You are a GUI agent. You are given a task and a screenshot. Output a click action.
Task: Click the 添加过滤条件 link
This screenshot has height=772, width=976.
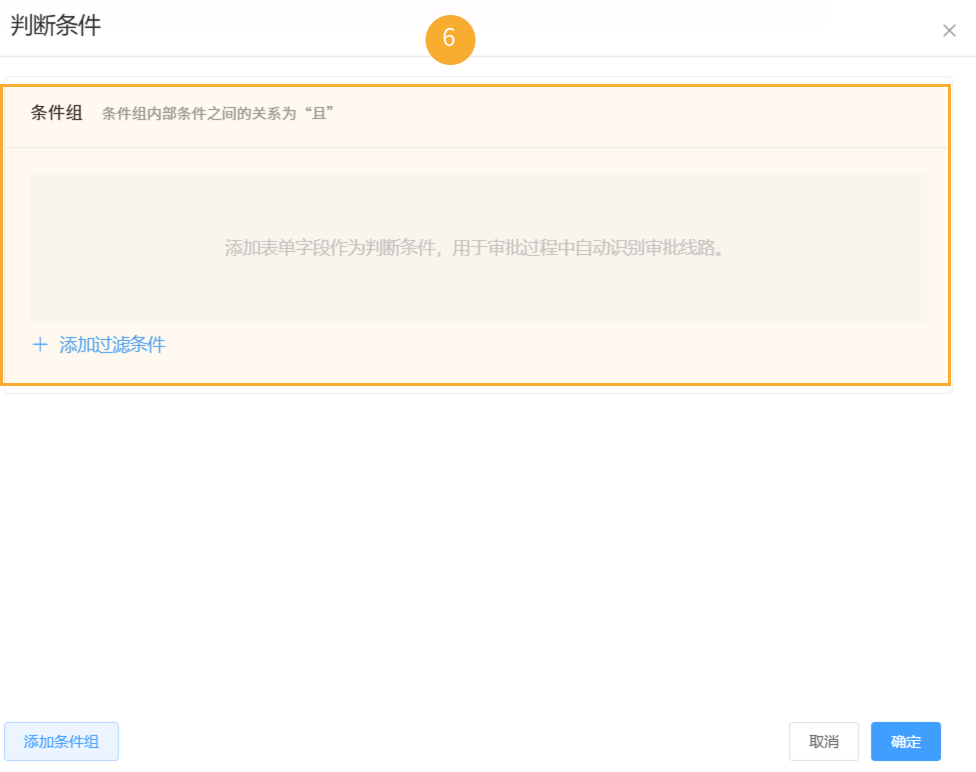pos(99,344)
